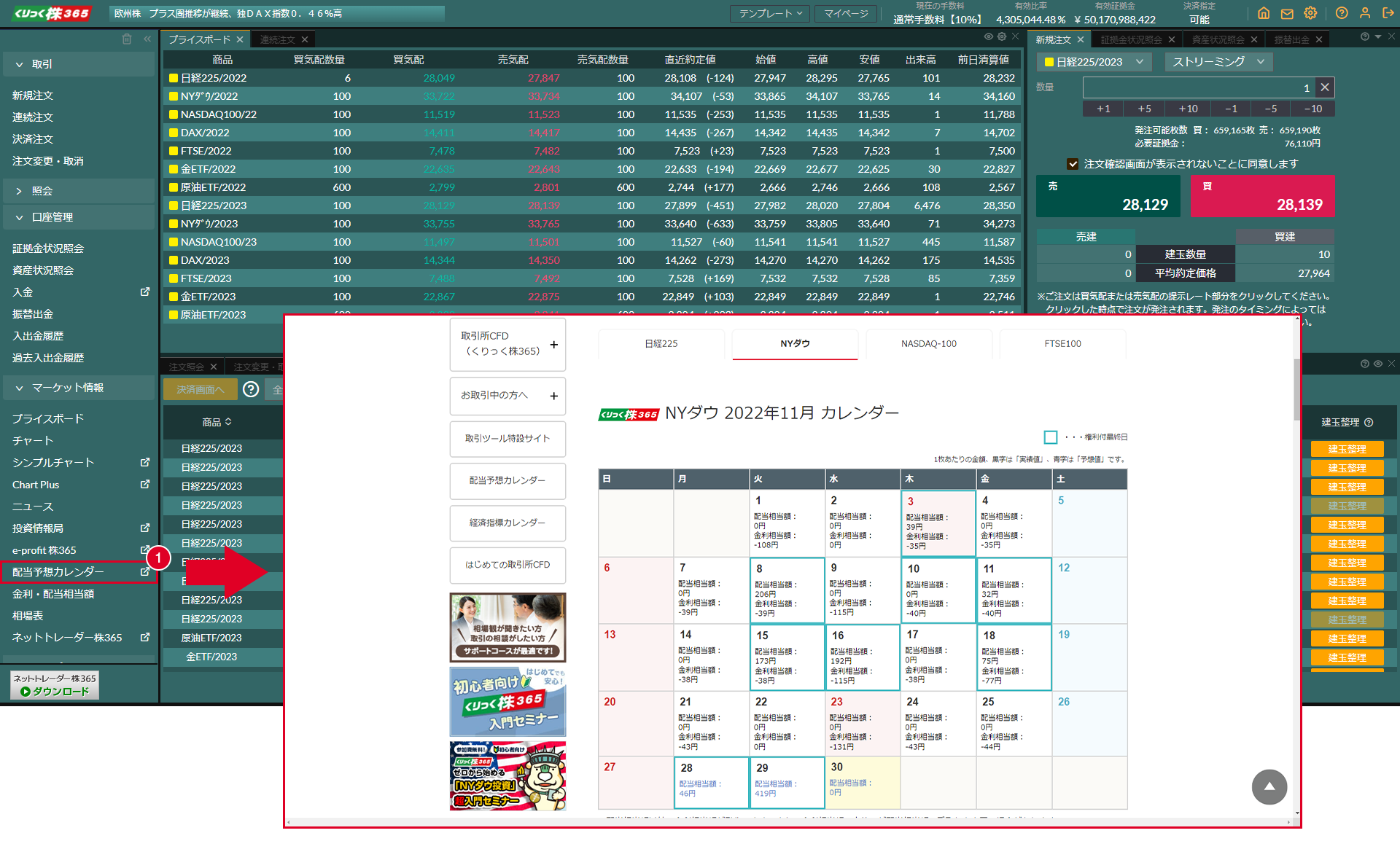This screenshot has width=1400, height=868.
Task: Open Chart Plus external link icon
Action: coord(145,484)
